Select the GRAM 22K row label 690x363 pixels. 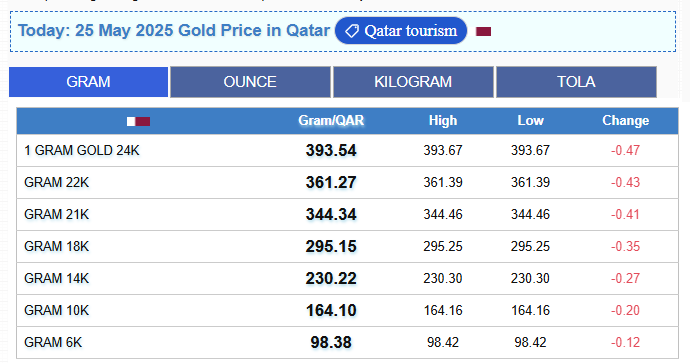coord(56,182)
